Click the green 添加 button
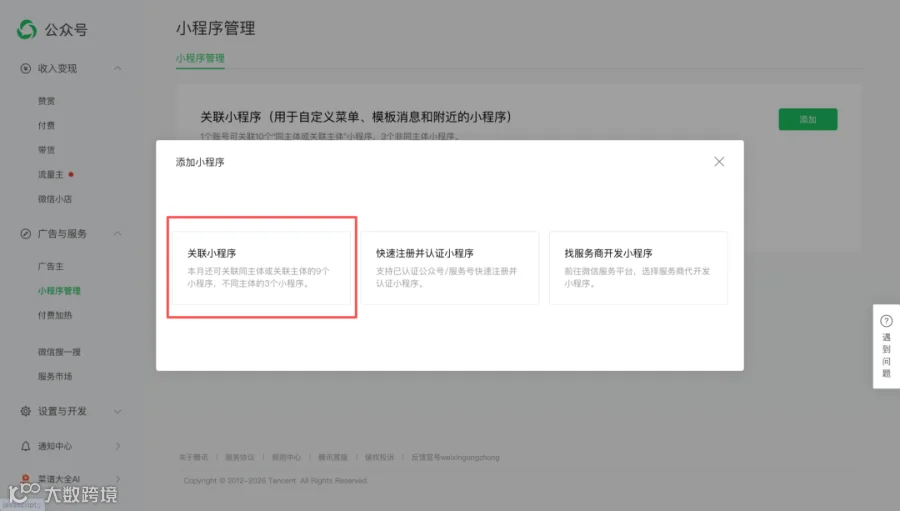Screen dimensions: 900x511 click(x=808, y=119)
